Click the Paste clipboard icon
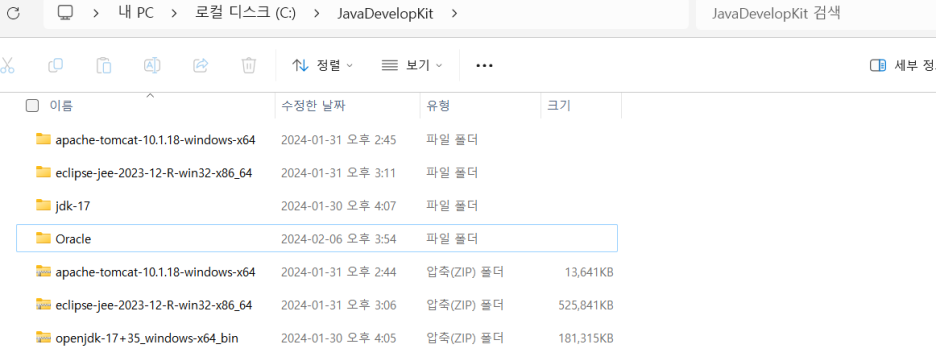Viewport: 936px width, 361px height. (104, 65)
